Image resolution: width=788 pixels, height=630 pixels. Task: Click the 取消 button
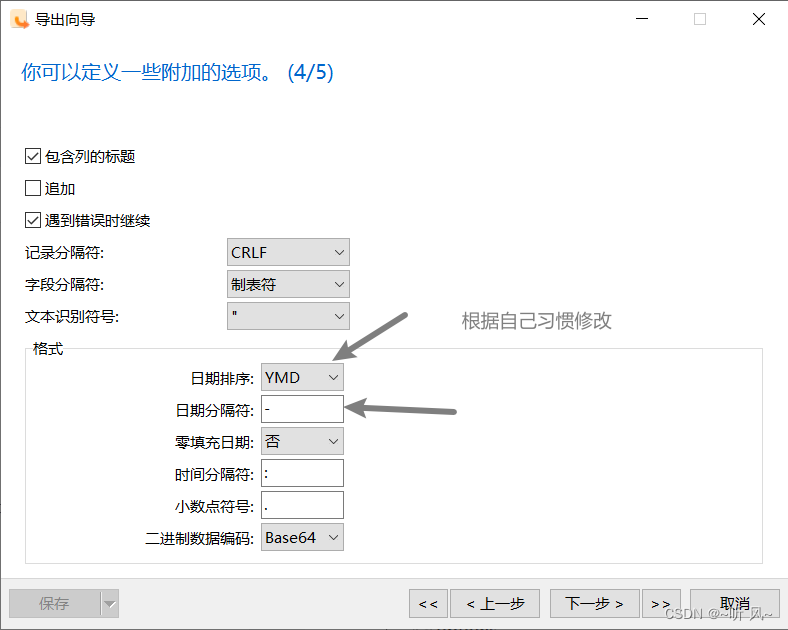pyautogui.click(x=734, y=603)
